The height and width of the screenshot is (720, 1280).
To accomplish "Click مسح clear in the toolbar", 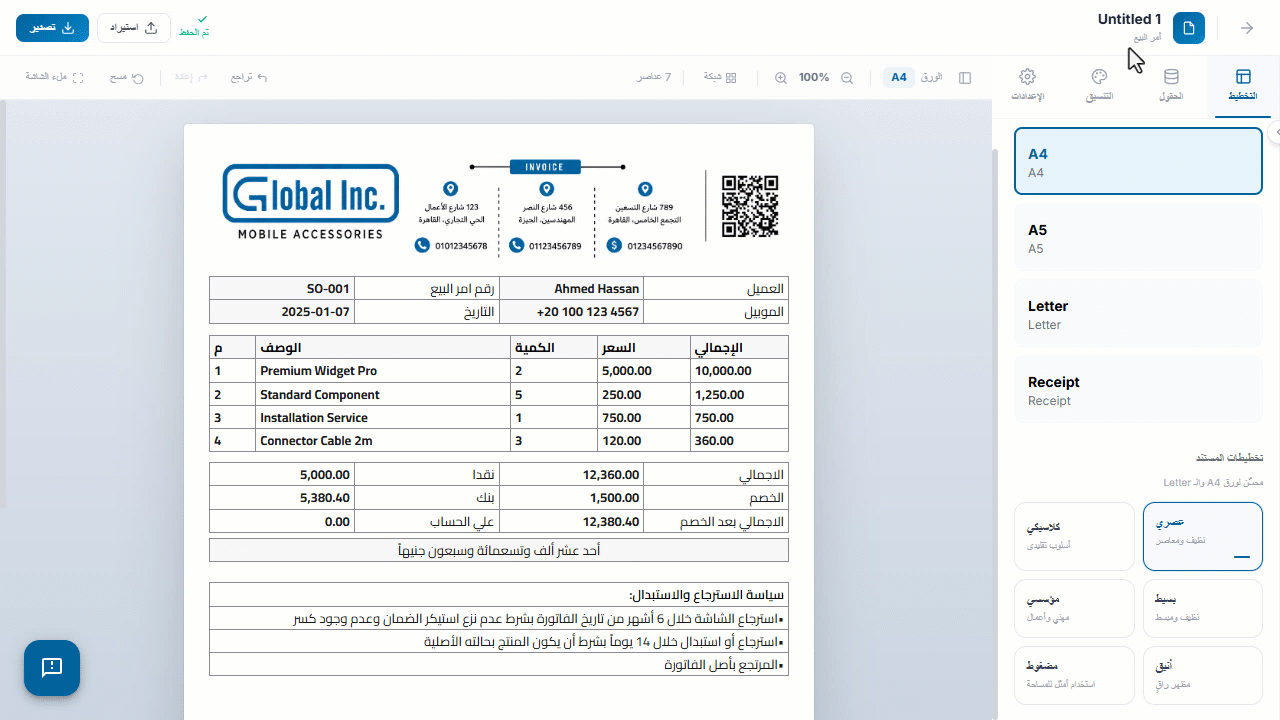I will point(127,77).
